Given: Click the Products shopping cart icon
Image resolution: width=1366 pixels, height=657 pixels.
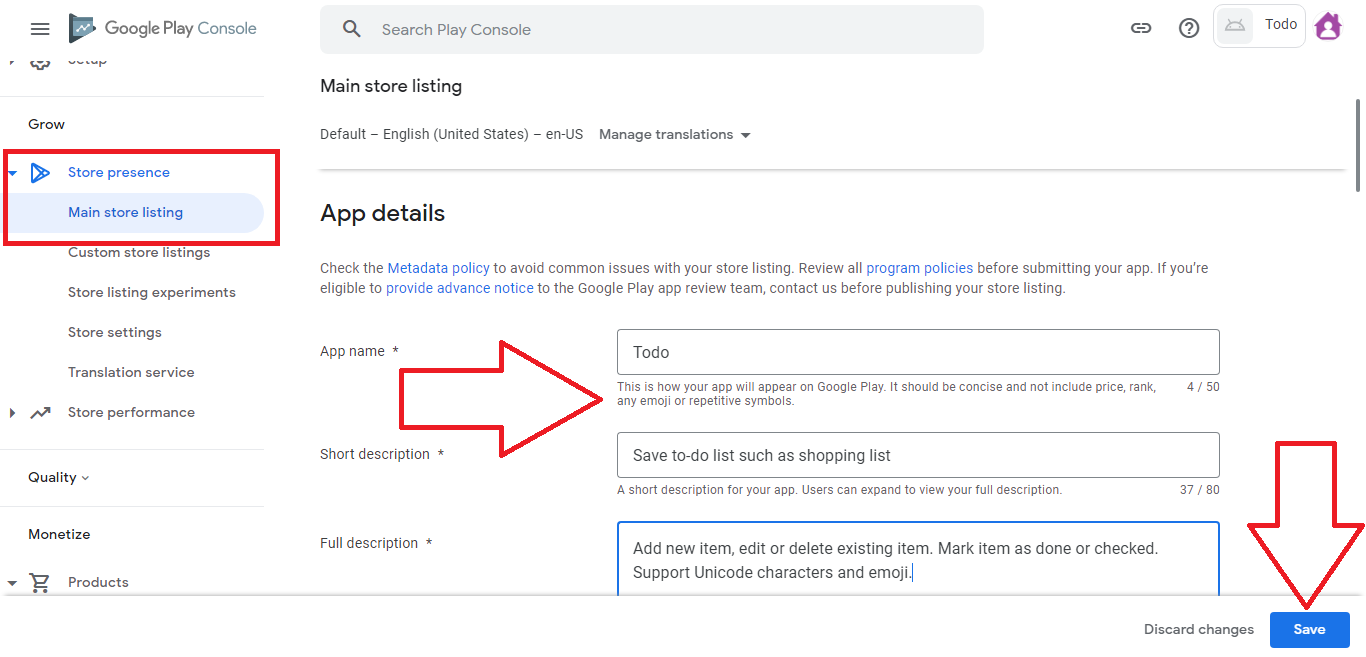Looking at the screenshot, I should click(x=40, y=582).
